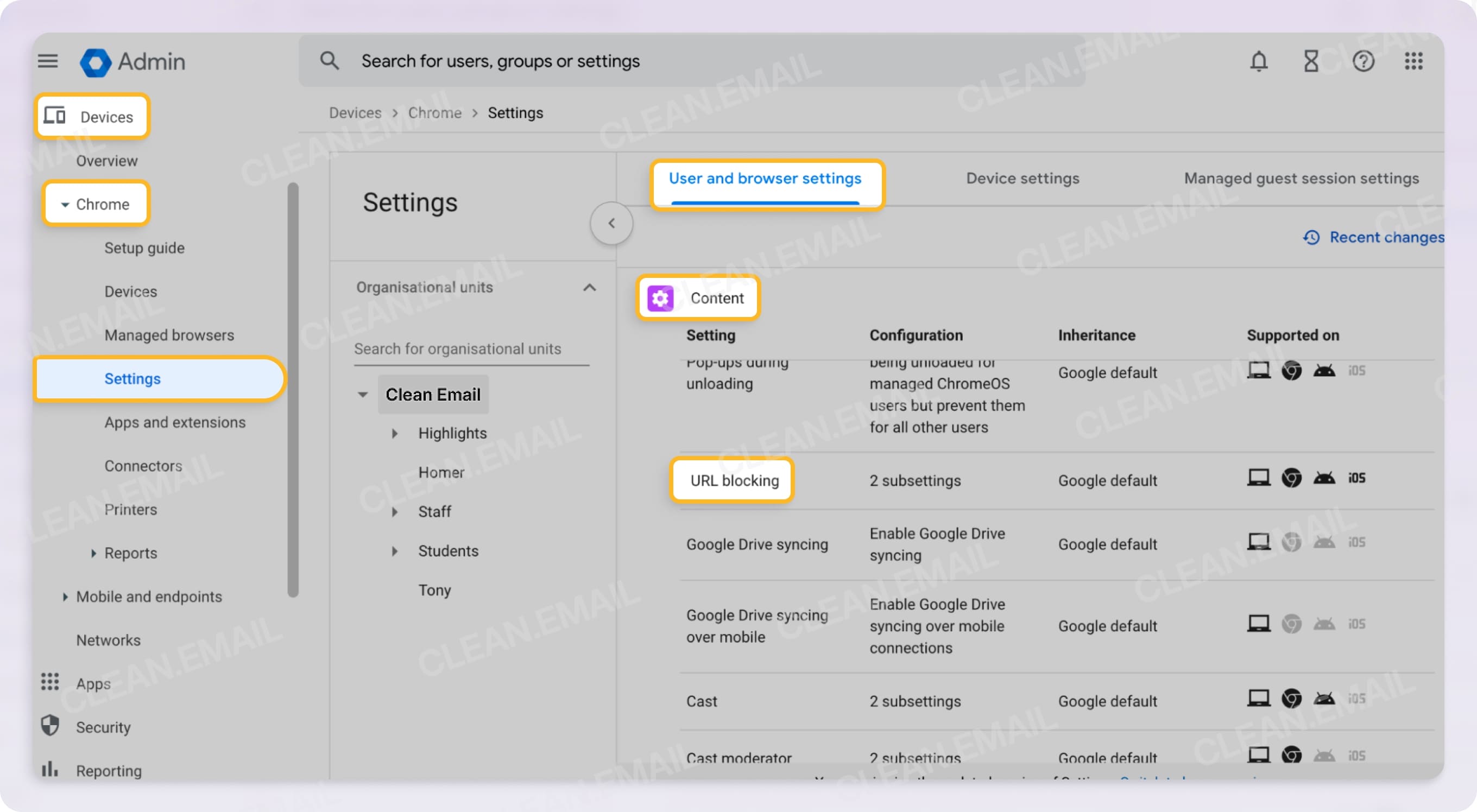Image resolution: width=1477 pixels, height=812 pixels.
Task: Open the Google apps launcher grid
Action: [1415, 61]
